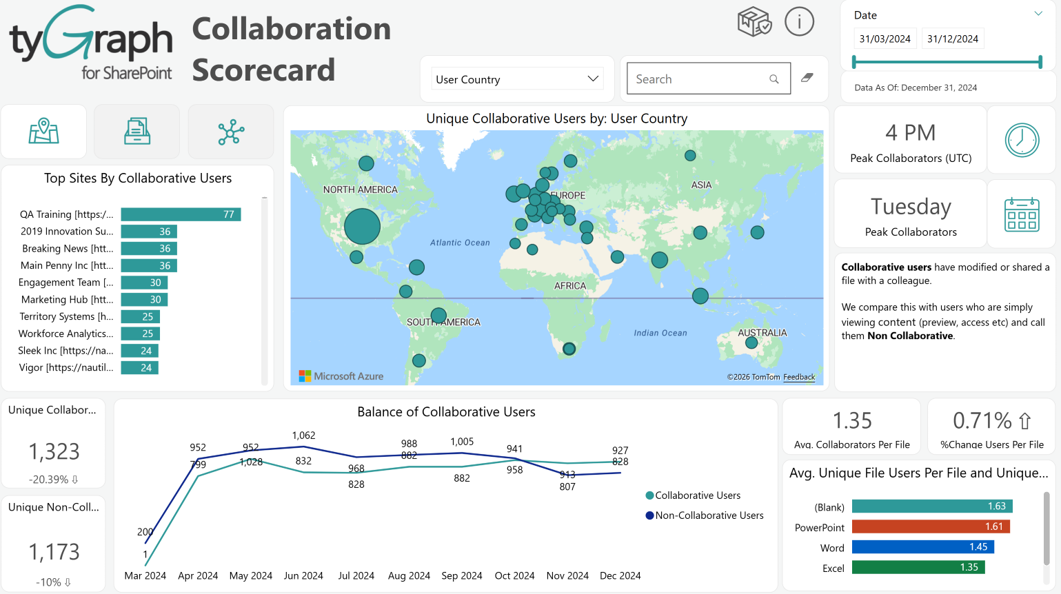Image resolution: width=1061 pixels, height=594 pixels.
Task: Click the start date field 31/03/2024
Action: click(884, 39)
